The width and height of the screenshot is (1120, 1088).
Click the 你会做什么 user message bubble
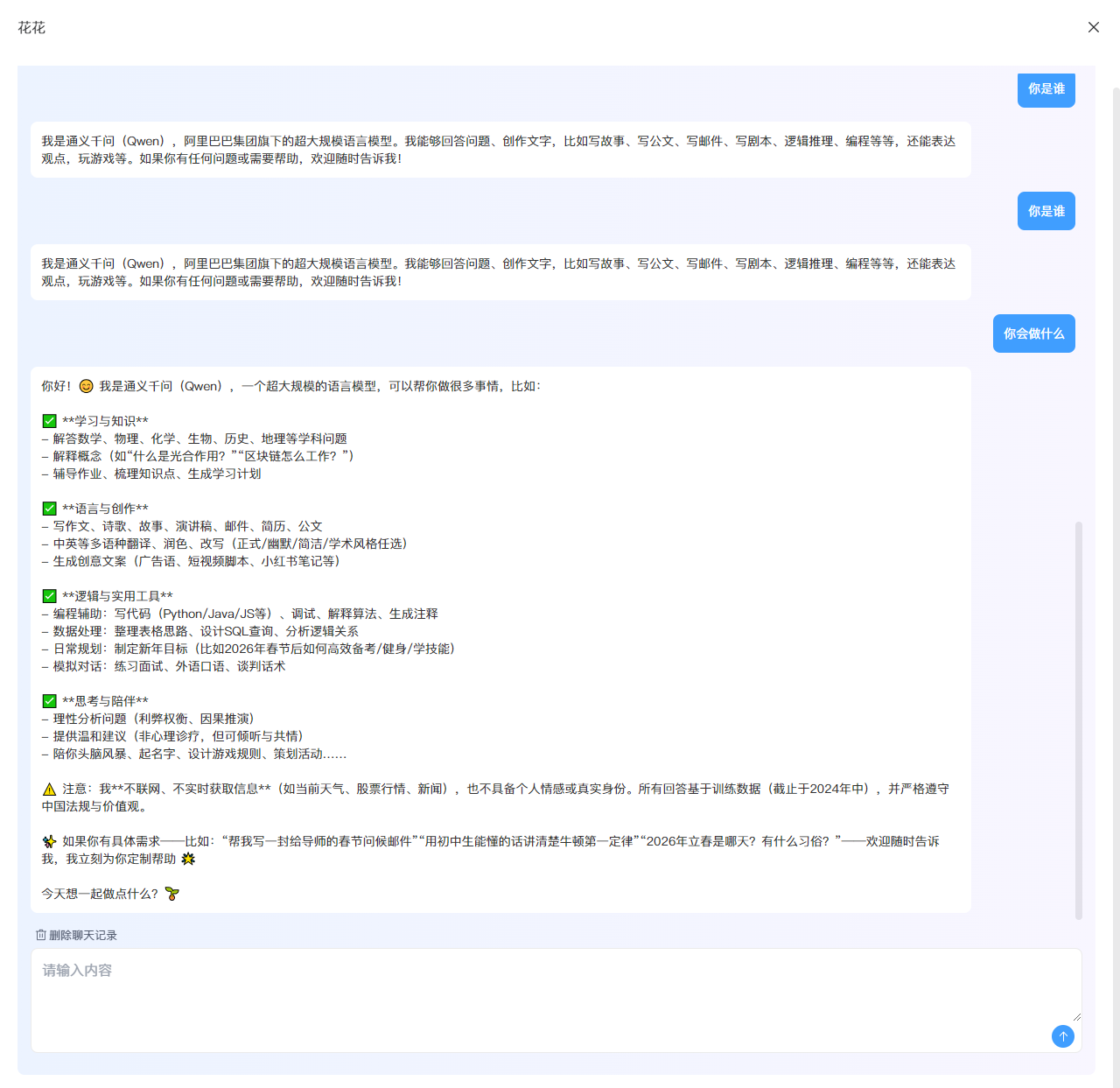1034,333
